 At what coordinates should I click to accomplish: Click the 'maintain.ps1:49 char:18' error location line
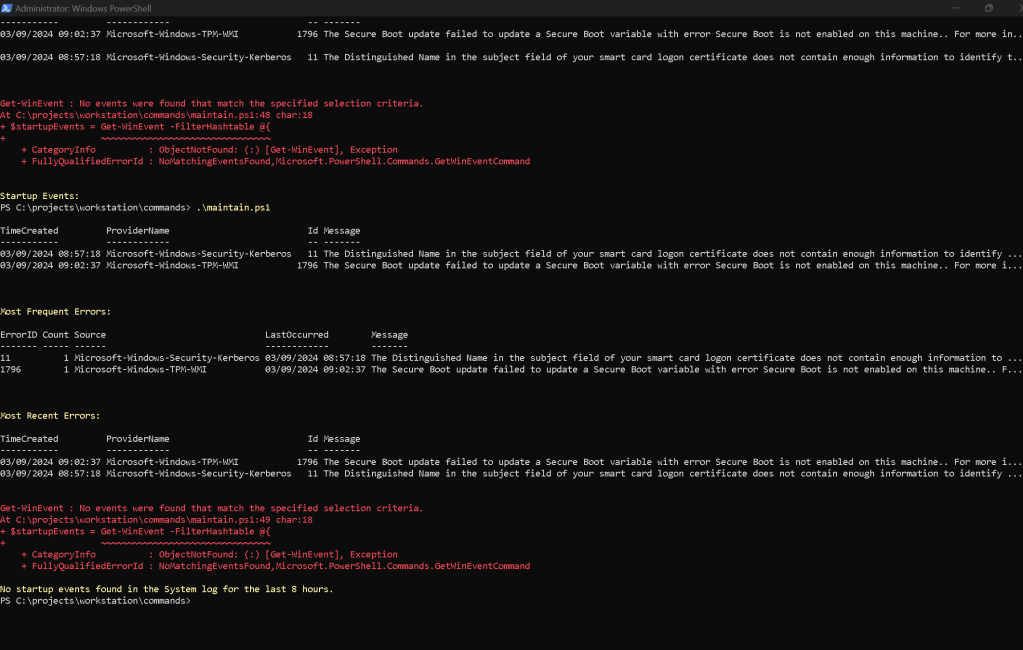tap(157, 520)
